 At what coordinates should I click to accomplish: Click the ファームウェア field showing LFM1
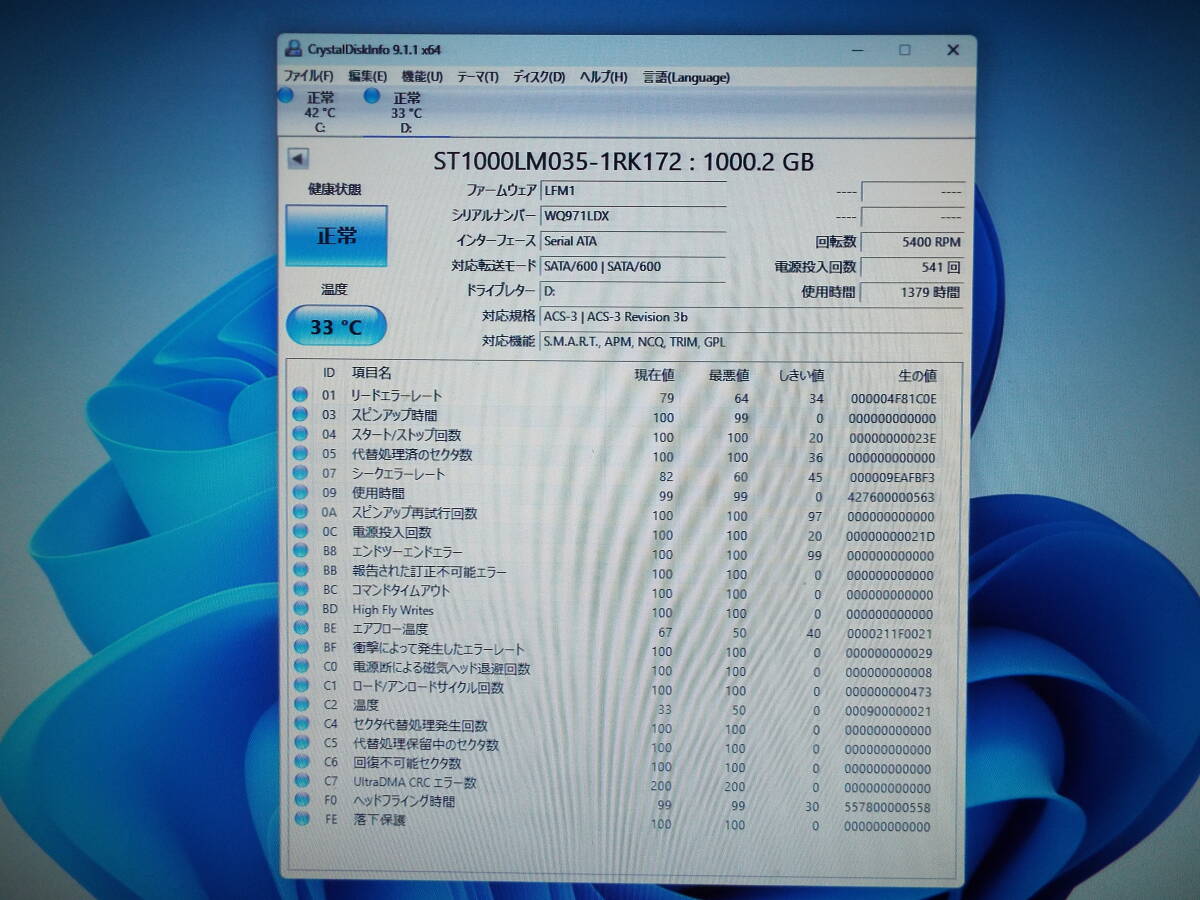[x=633, y=190]
